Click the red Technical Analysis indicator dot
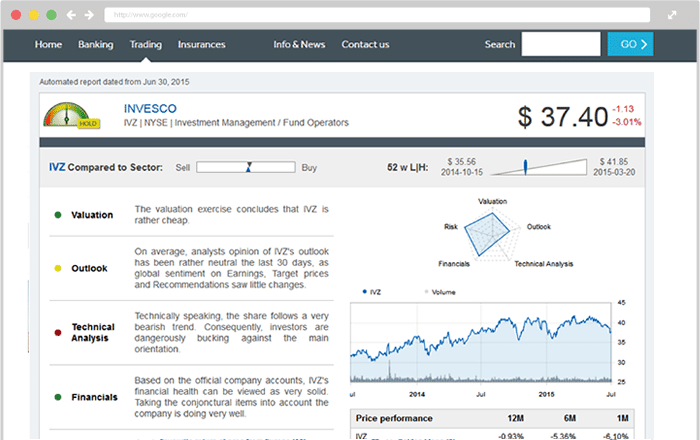This screenshot has height=440, width=700. pos(58,332)
